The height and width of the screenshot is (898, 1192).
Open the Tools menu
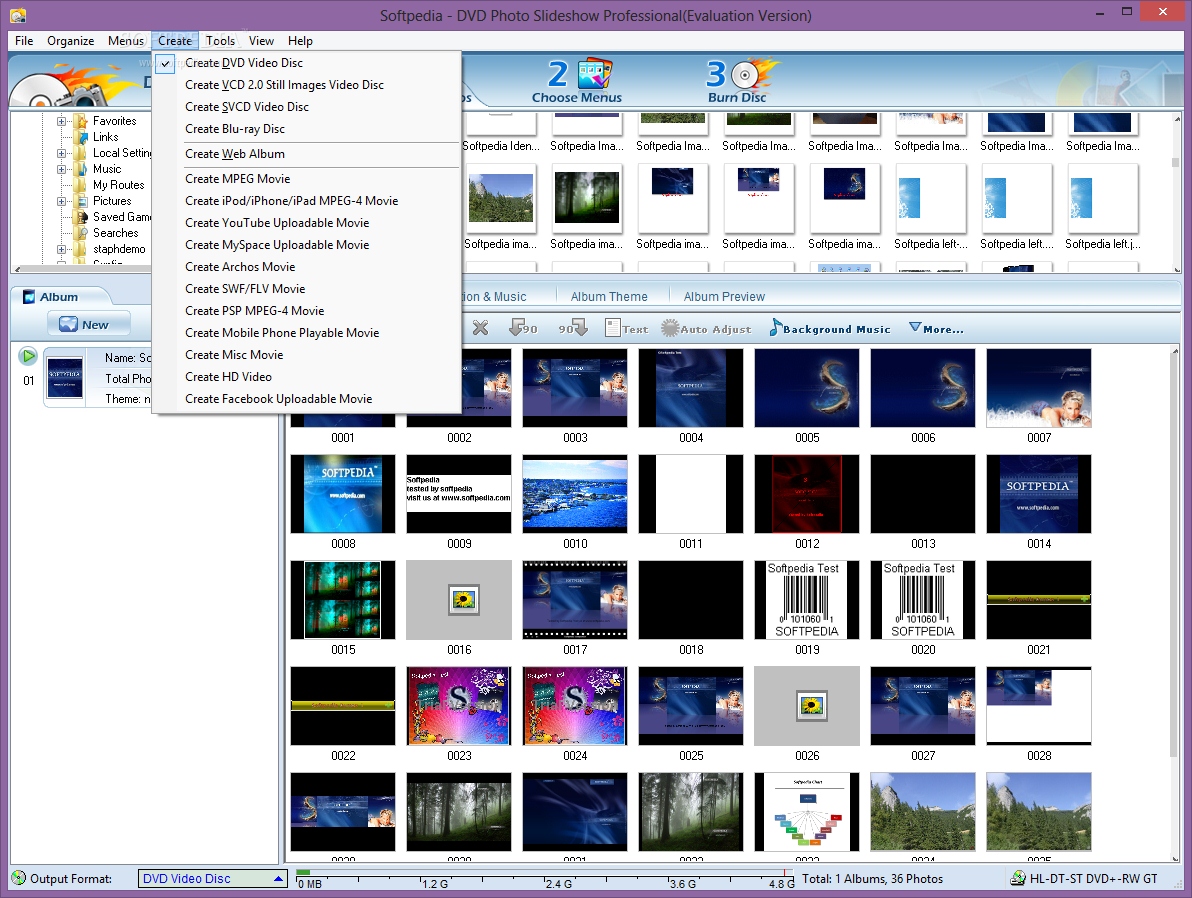coord(220,41)
